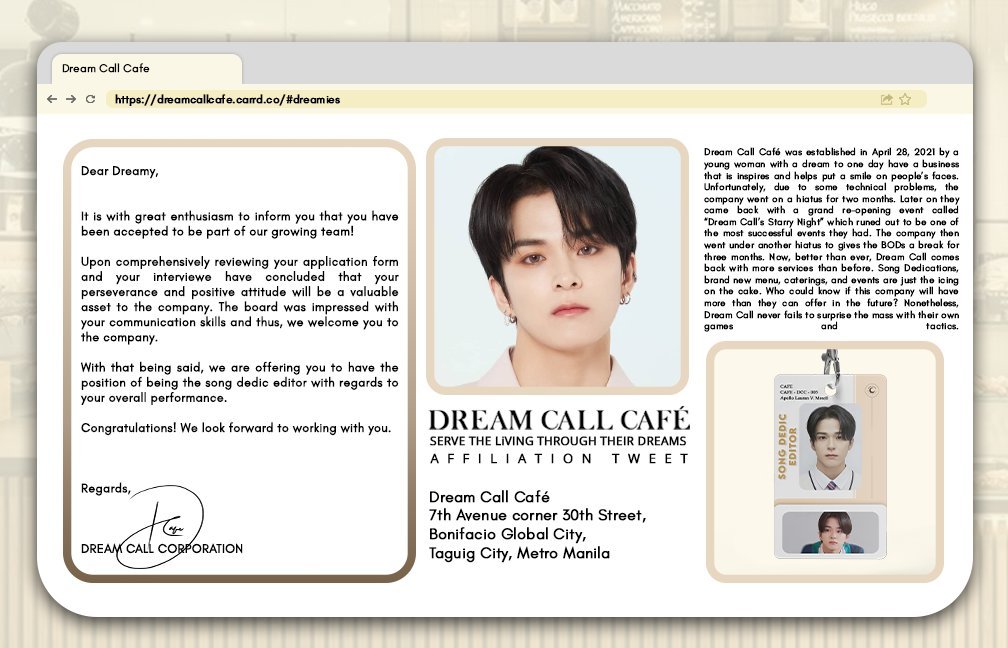This screenshot has height=648, width=1008.
Task: Open the share/export icon beside the address bar
Action: [885, 99]
